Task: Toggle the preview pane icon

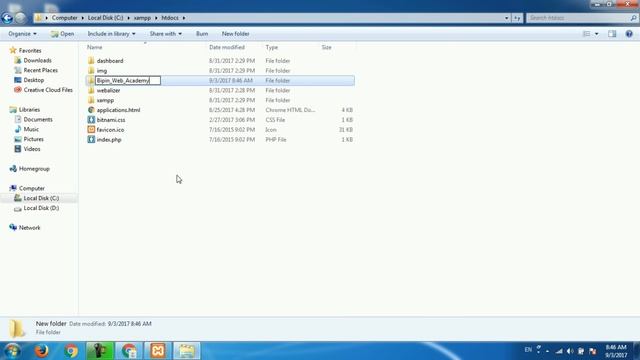Action: coord(612,34)
